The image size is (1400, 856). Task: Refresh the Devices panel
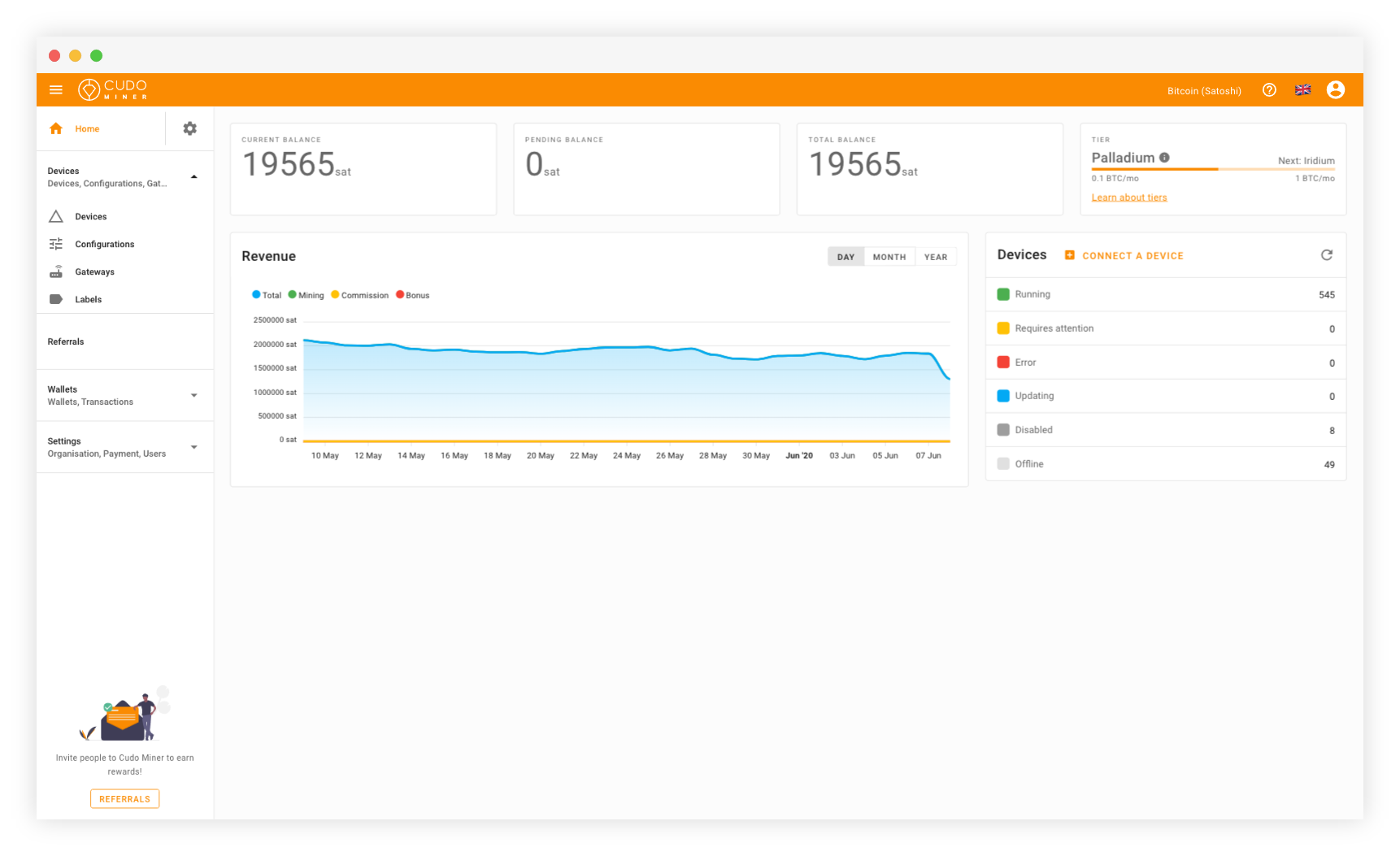point(1327,254)
